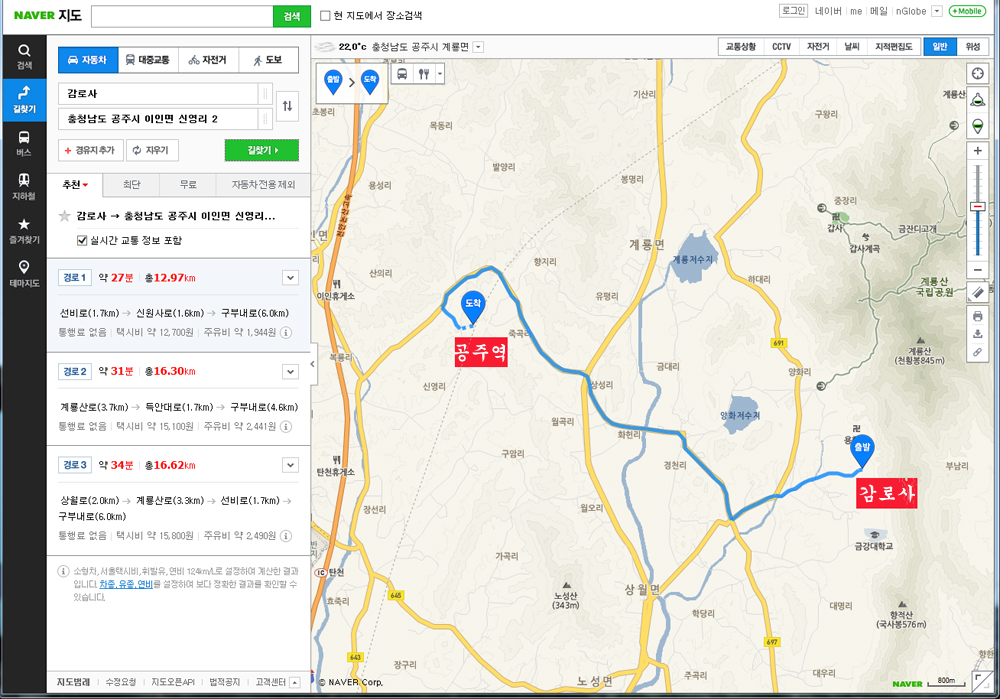Open the distance measuring ruler tool
The height and width of the screenshot is (699, 1000).
pyautogui.click(x=977, y=293)
